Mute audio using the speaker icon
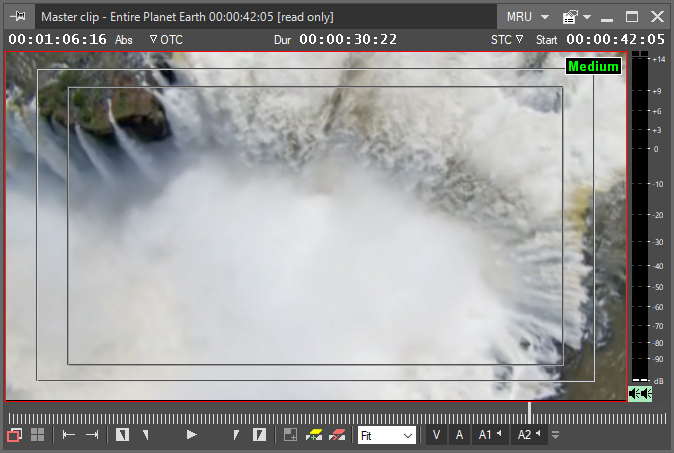Viewport: 674px width, 453px height. point(639,394)
